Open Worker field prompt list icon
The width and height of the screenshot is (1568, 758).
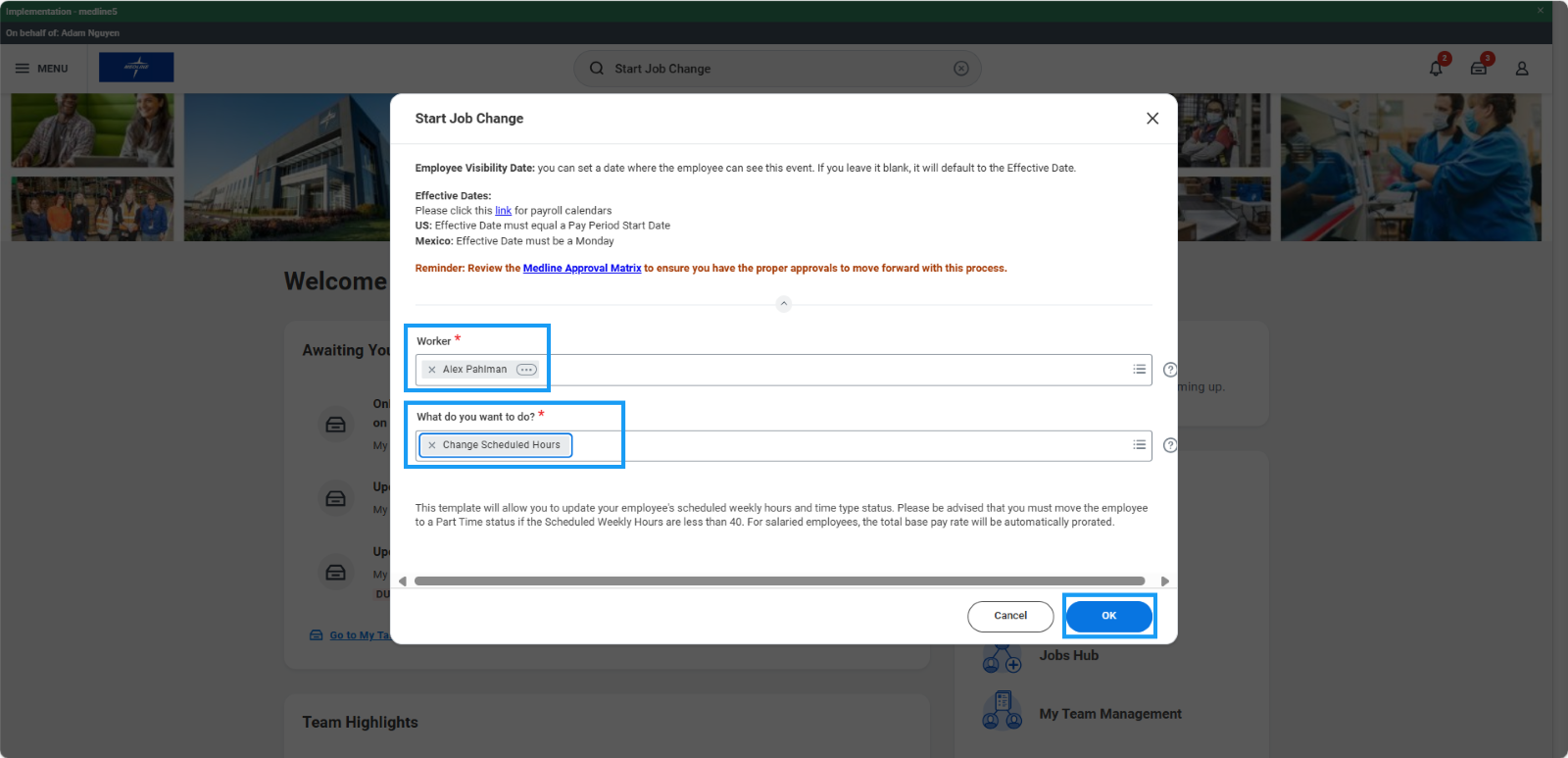tap(1139, 370)
